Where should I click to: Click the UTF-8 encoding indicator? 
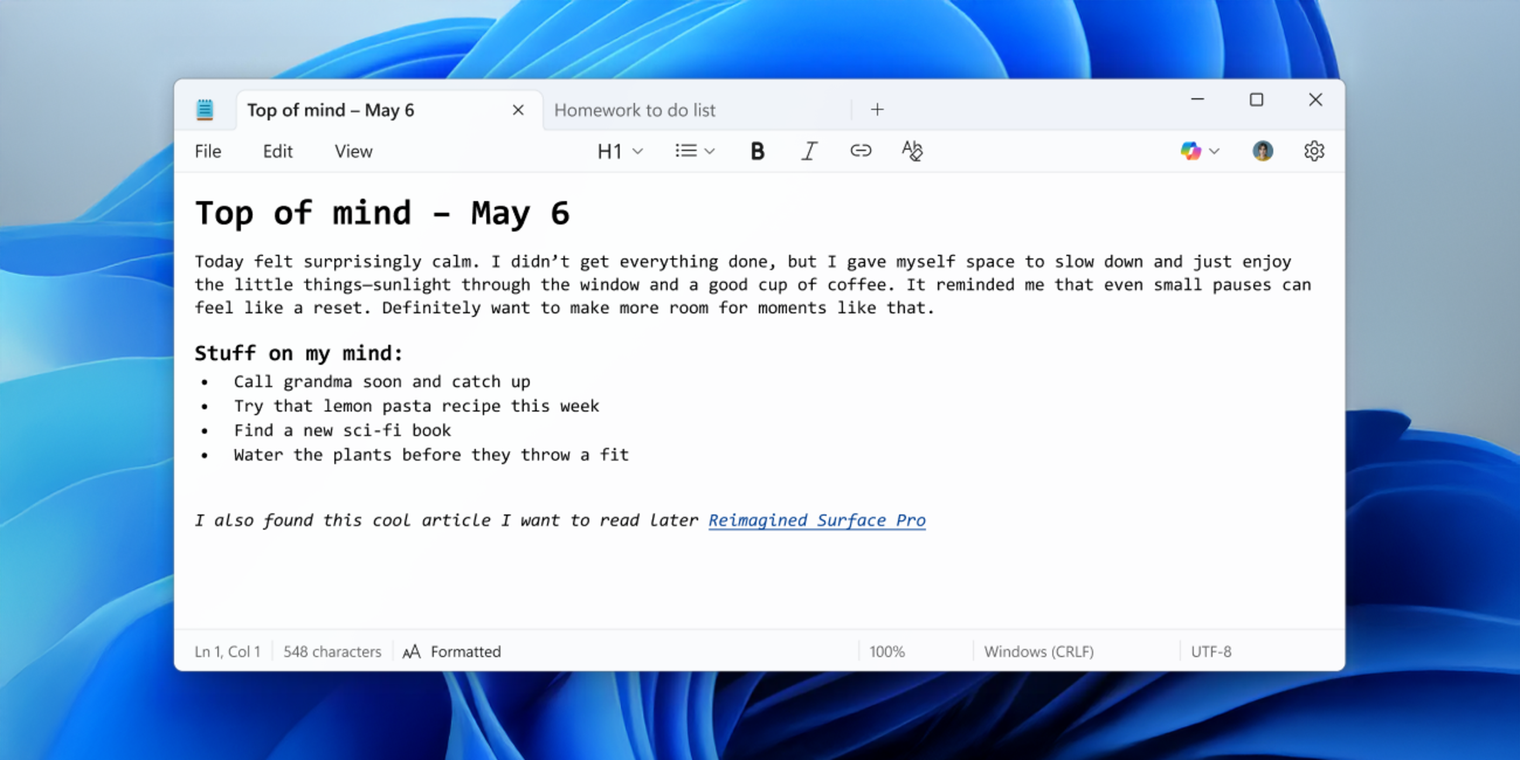pos(1211,652)
